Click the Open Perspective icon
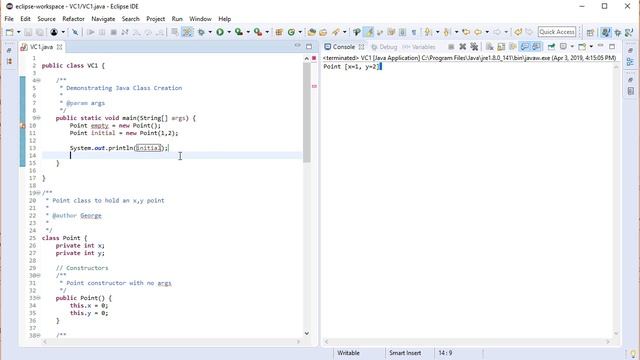Image resolution: width=640 pixels, height=360 pixels. (x=590, y=32)
